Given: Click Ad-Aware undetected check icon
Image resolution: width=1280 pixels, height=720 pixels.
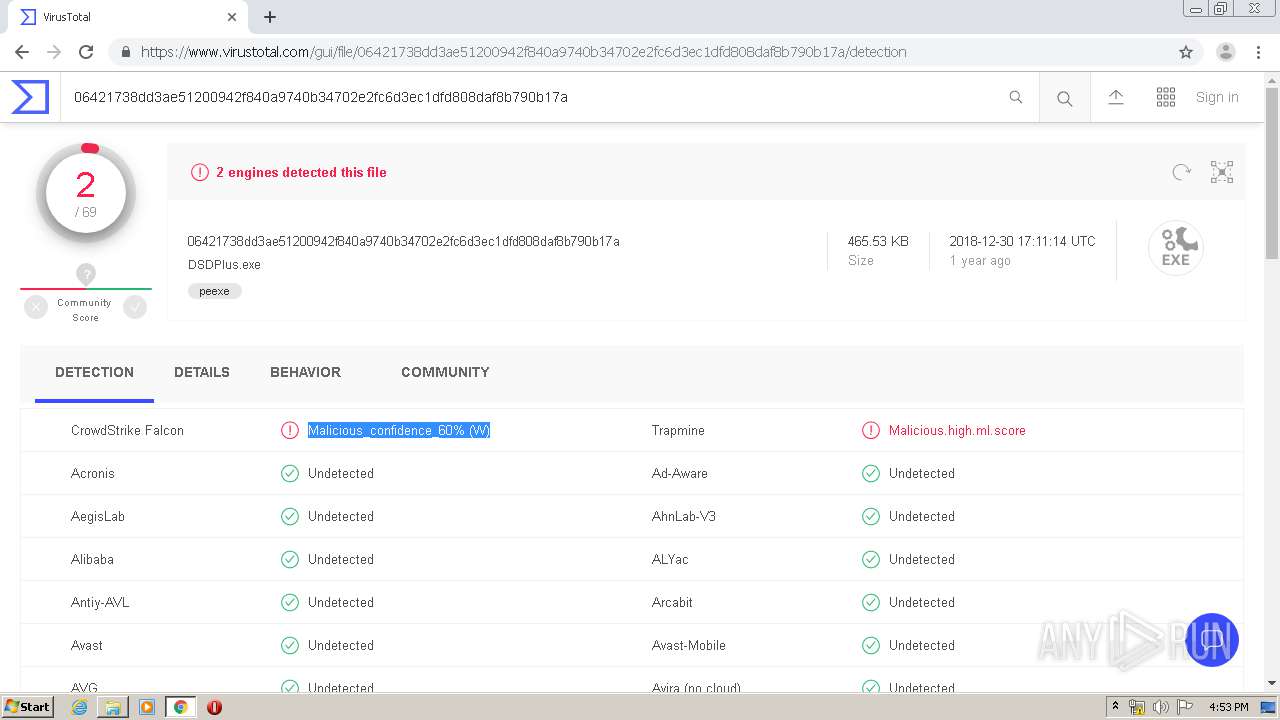Looking at the screenshot, I should click(871, 473).
